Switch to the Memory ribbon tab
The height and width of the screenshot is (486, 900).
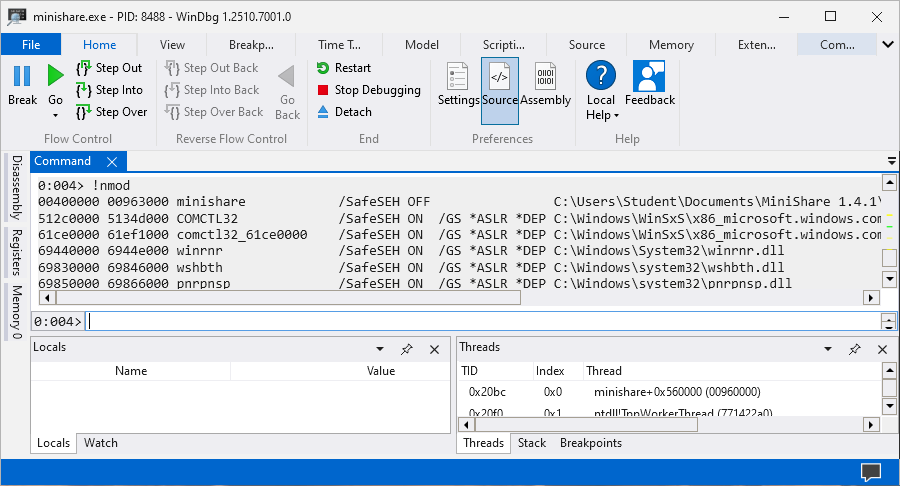click(x=671, y=45)
